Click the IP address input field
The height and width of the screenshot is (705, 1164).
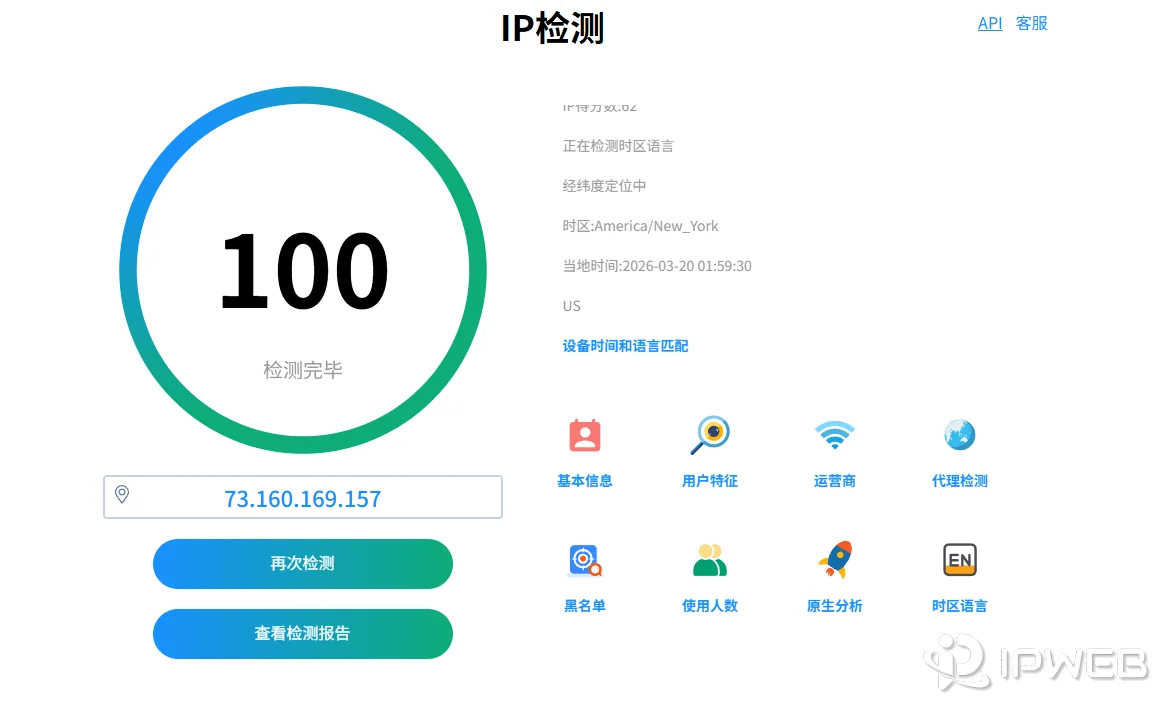click(x=302, y=496)
